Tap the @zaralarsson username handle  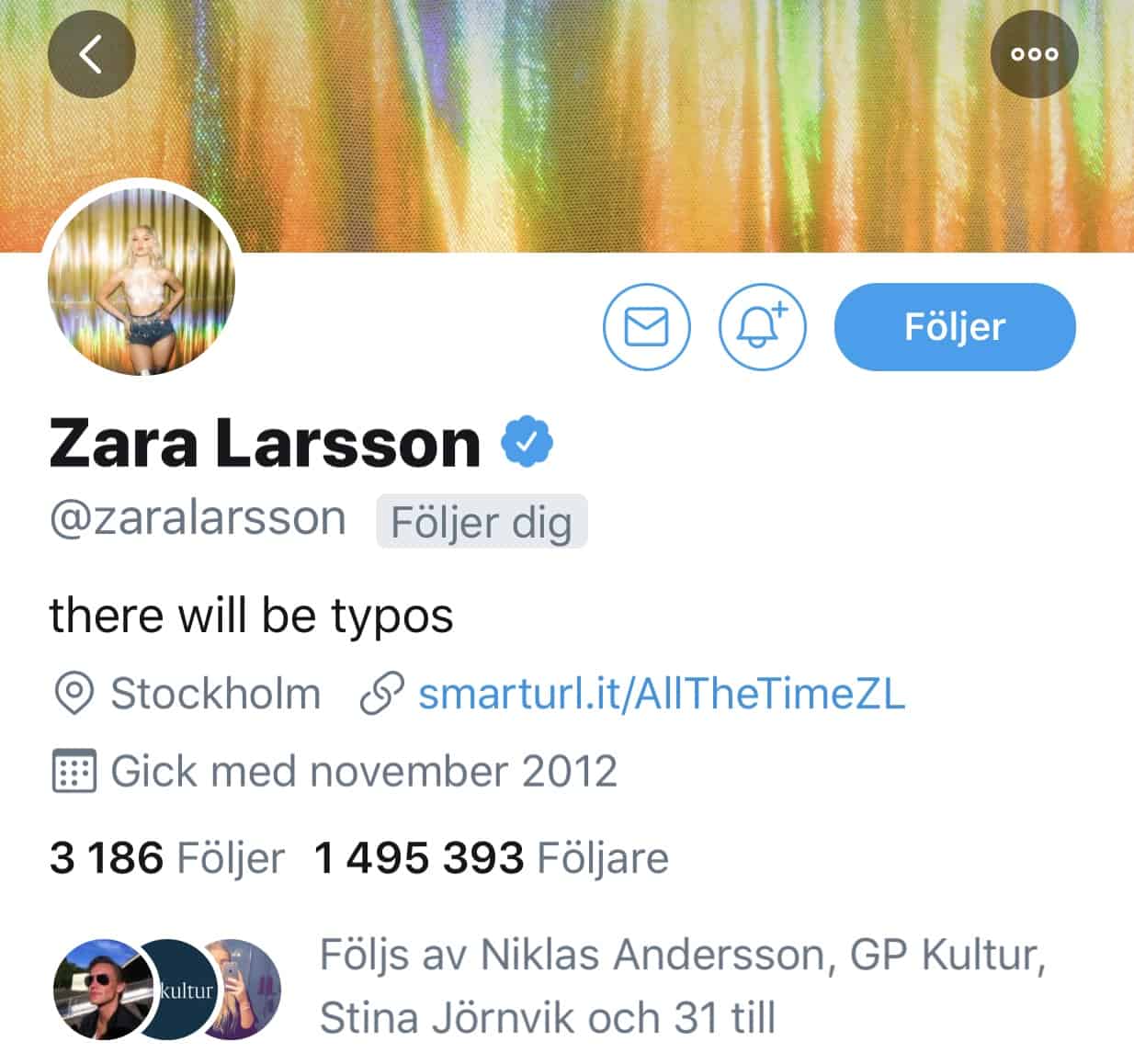(x=198, y=518)
